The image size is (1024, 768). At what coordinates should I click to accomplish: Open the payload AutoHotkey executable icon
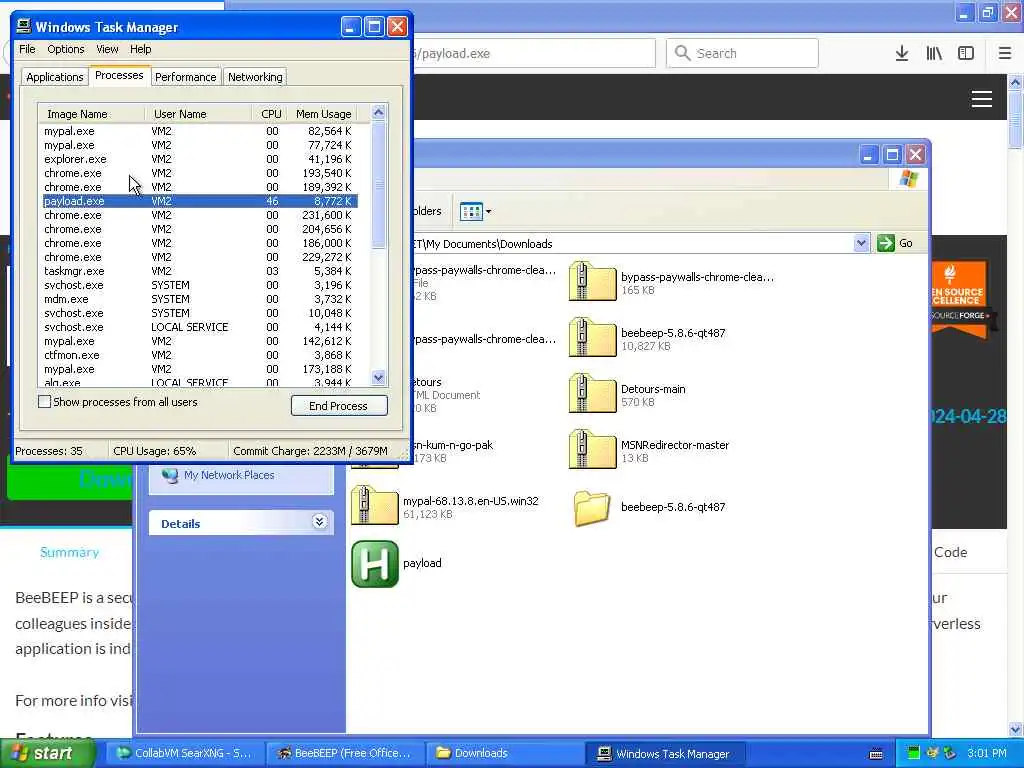[x=375, y=564]
